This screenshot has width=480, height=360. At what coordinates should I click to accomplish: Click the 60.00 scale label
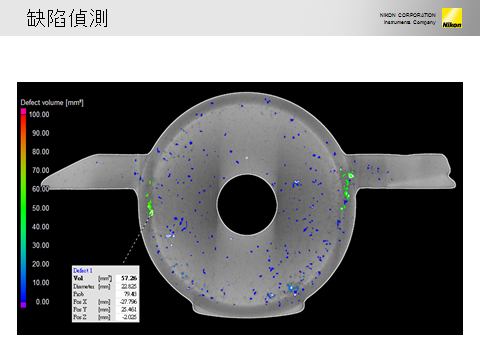pos(41,189)
